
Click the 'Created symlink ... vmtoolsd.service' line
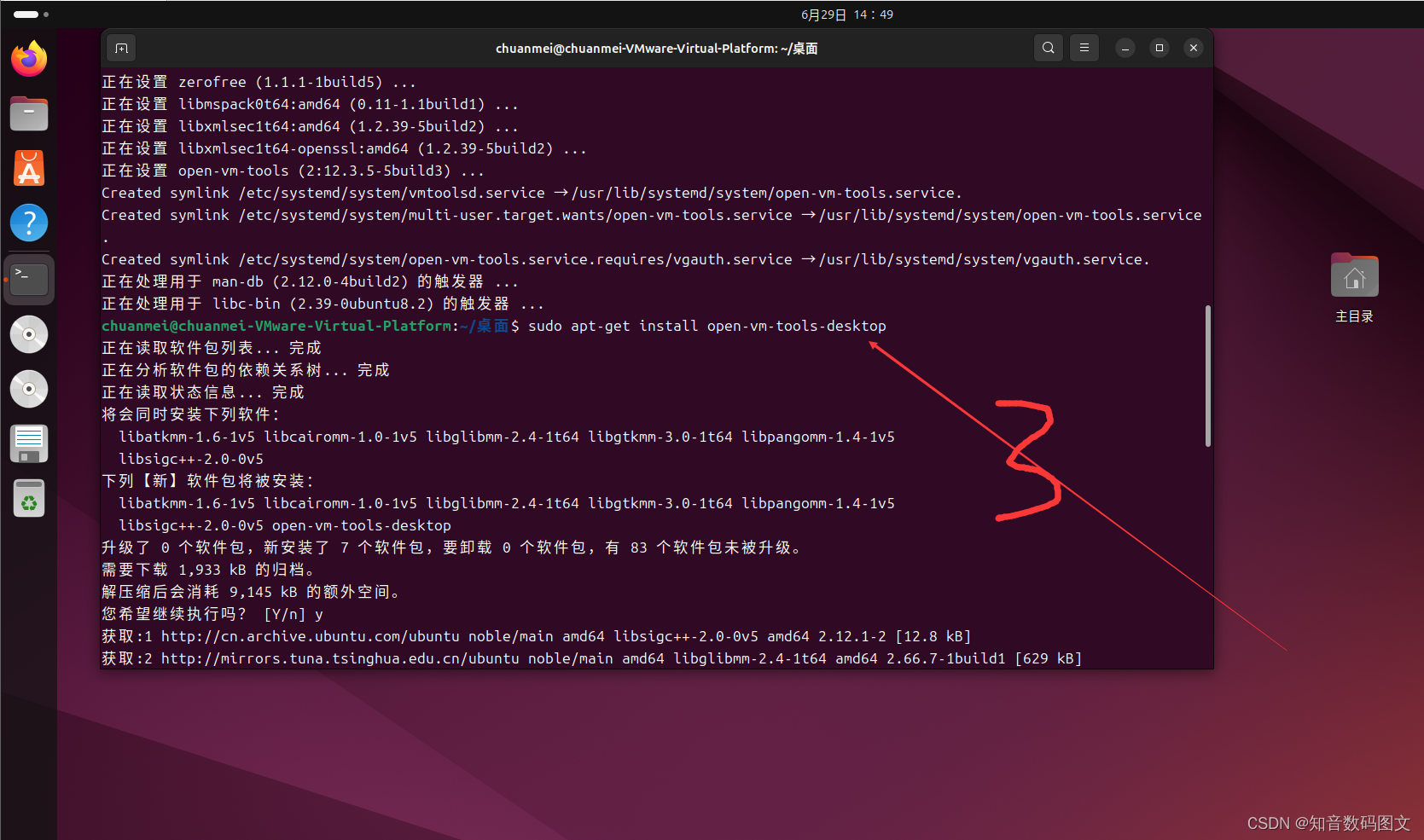532,193
